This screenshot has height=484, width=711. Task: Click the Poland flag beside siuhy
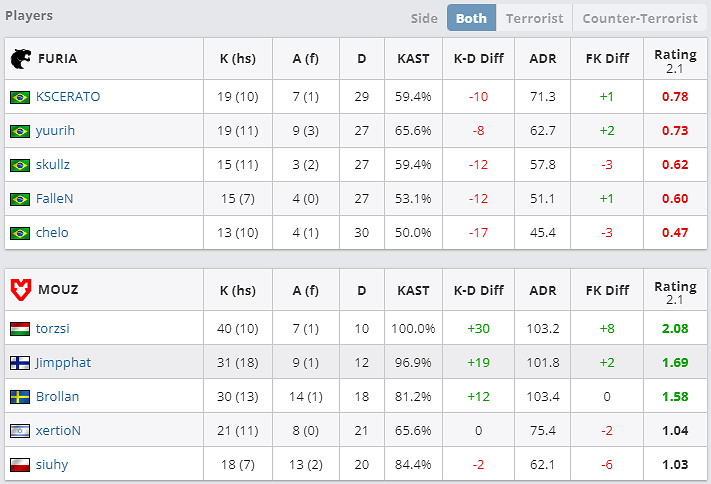19,465
